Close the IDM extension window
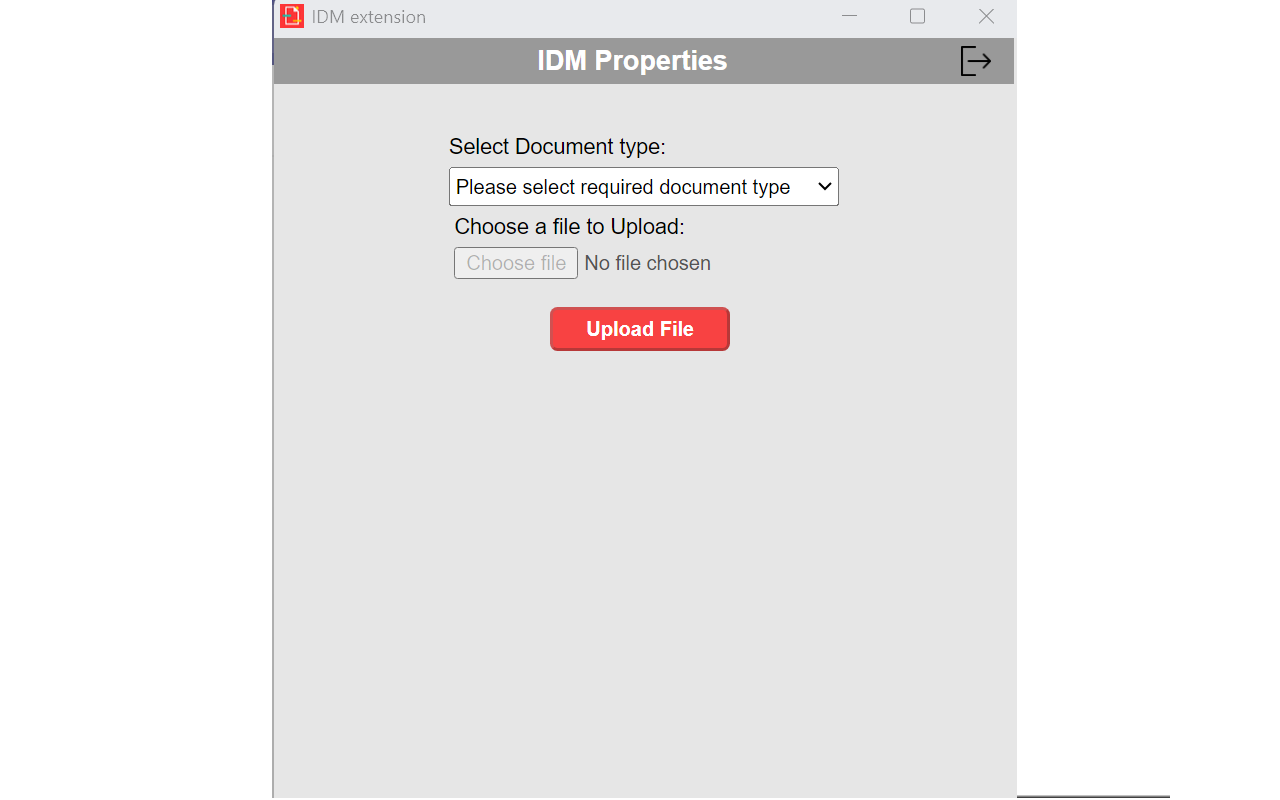 (x=986, y=16)
